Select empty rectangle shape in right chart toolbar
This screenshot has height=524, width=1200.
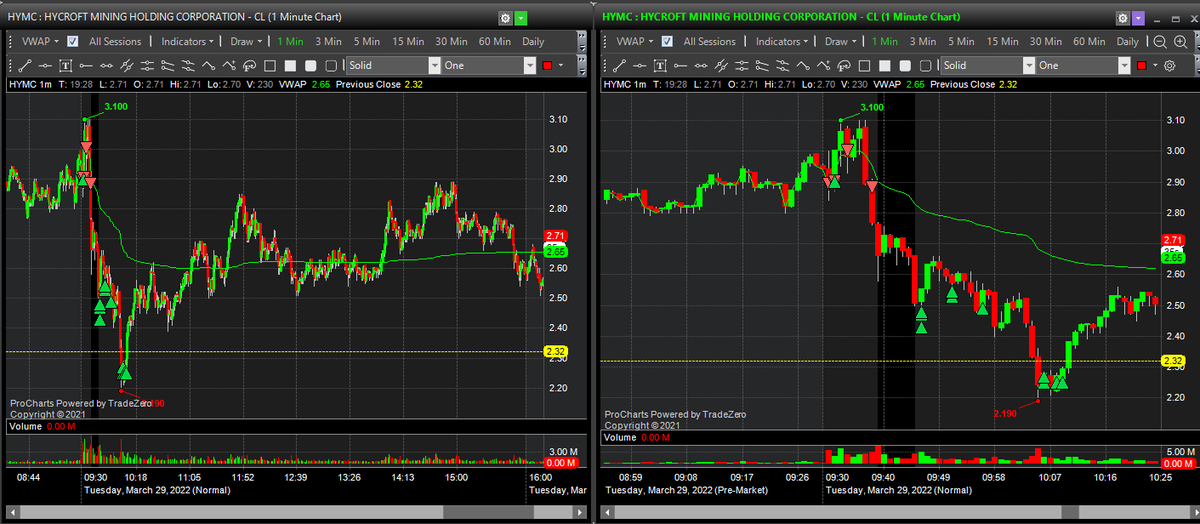coord(864,65)
